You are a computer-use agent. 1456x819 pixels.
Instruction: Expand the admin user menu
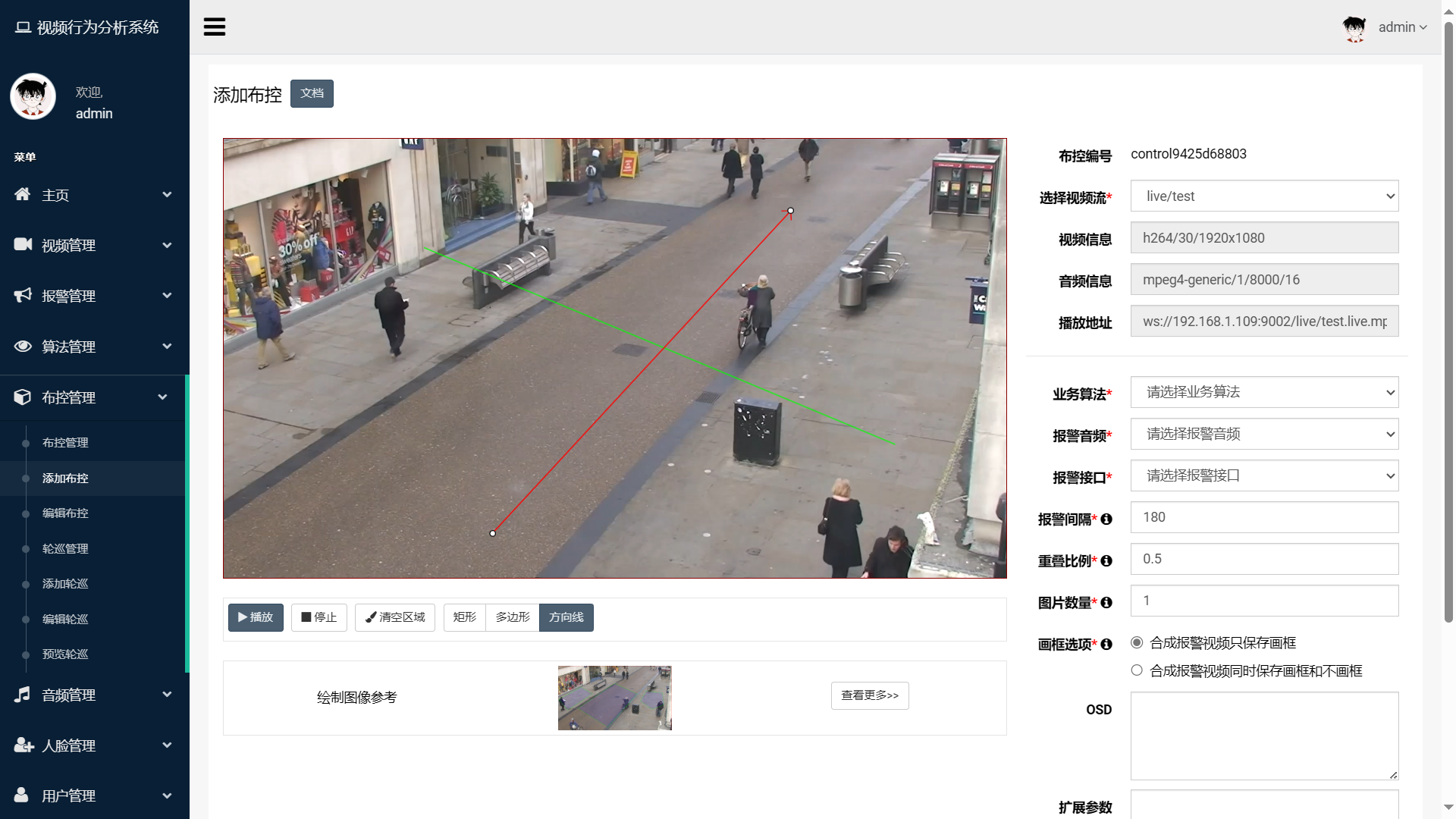[1401, 27]
